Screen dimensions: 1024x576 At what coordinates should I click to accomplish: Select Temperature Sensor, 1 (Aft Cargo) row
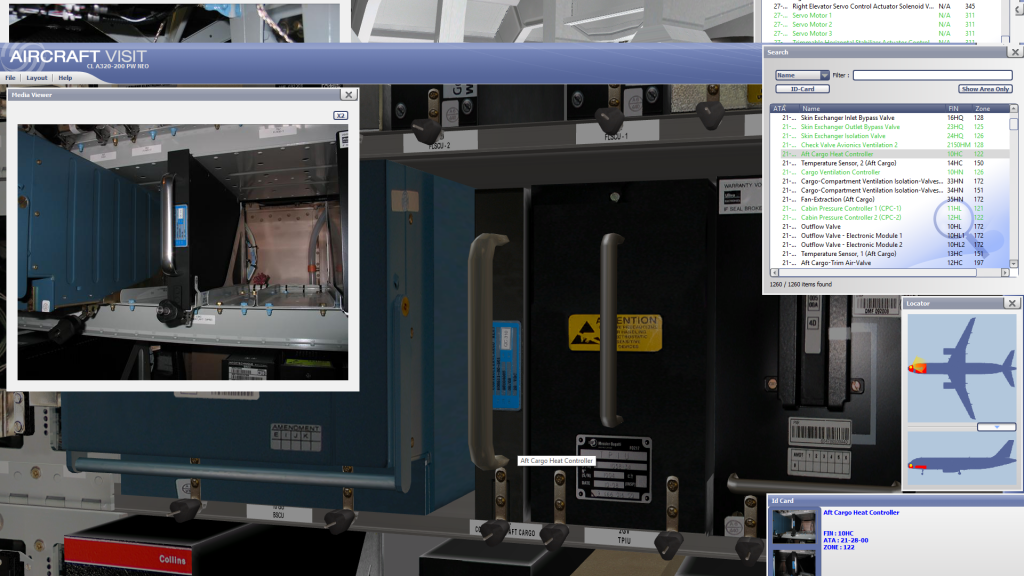click(x=889, y=254)
